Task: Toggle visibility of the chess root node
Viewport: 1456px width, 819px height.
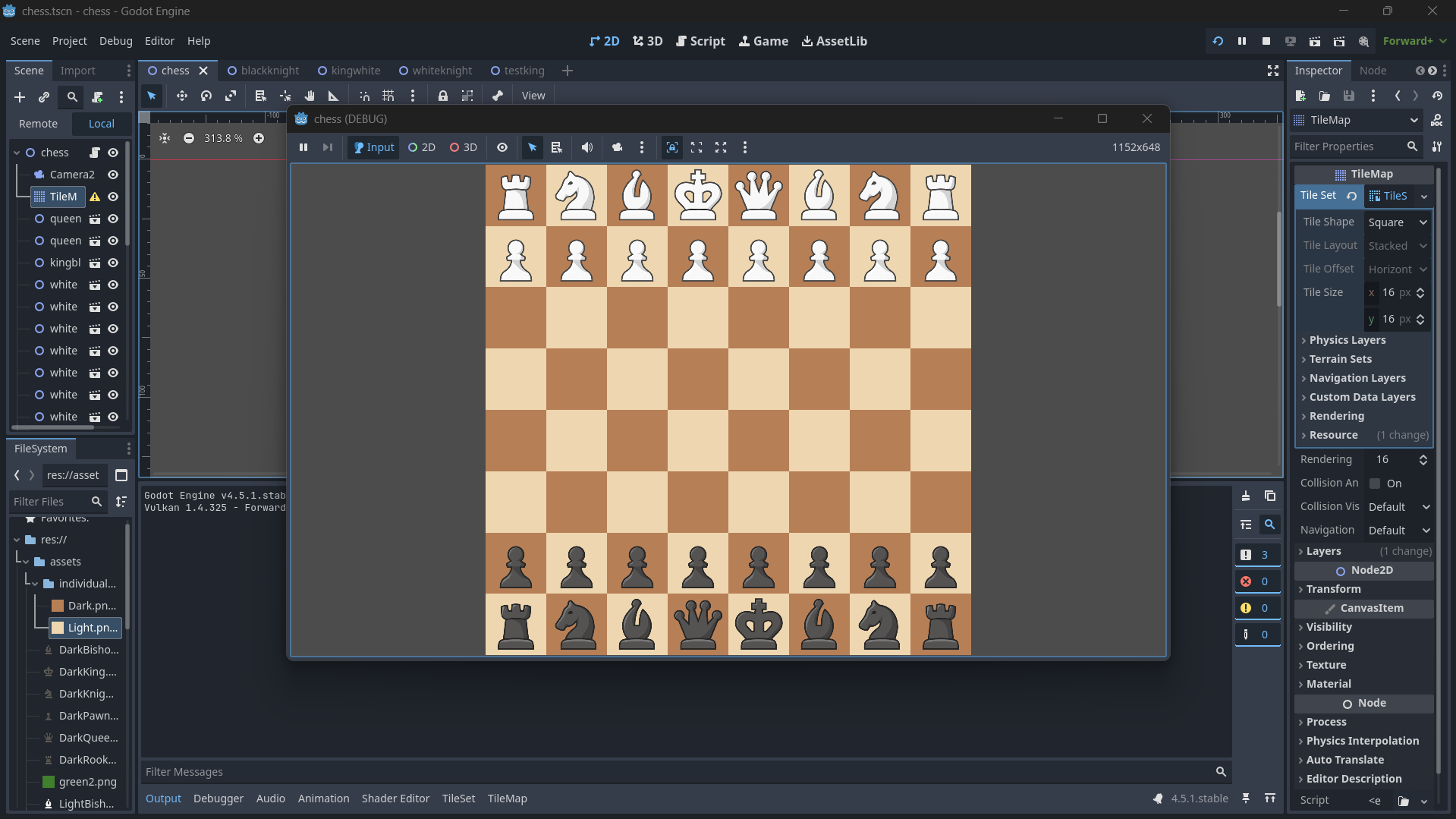Action: [113, 153]
